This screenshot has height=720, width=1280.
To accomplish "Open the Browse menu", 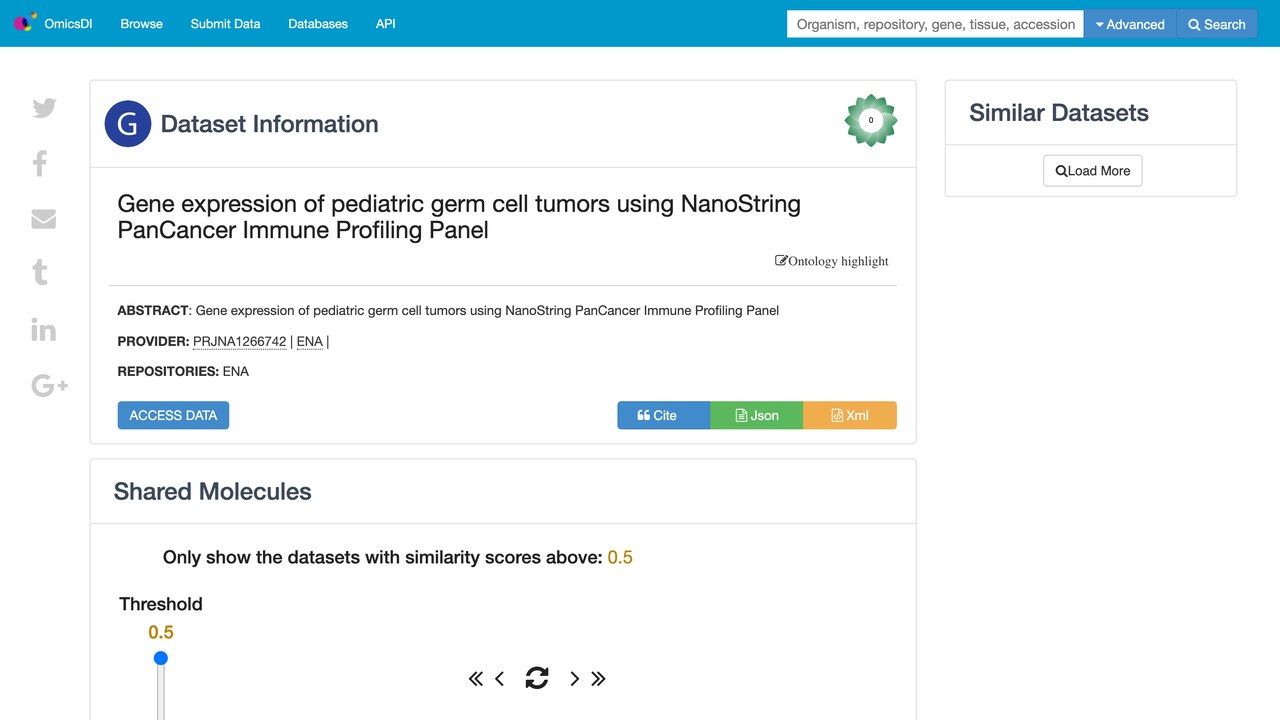I will [141, 24].
